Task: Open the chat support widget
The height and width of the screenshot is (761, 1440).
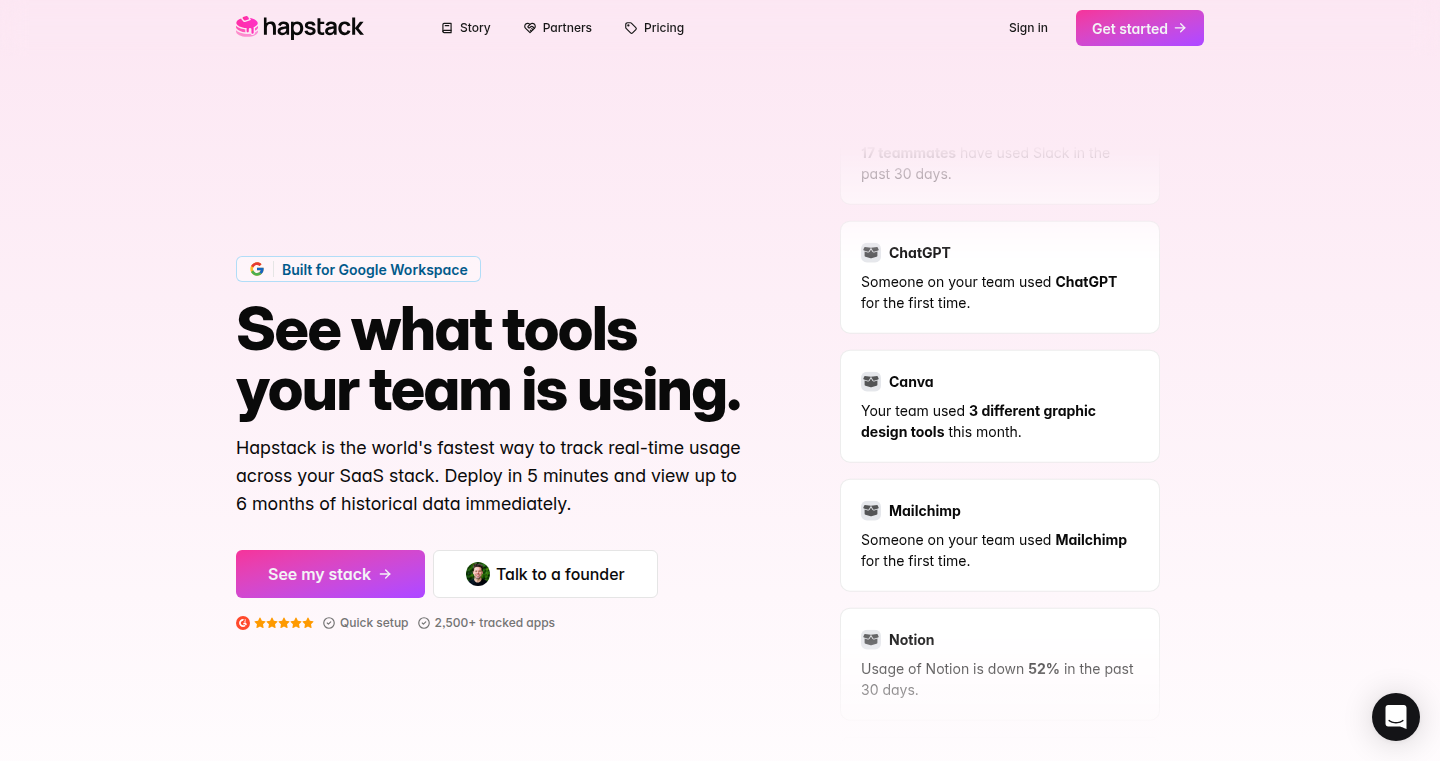Action: [1396, 717]
